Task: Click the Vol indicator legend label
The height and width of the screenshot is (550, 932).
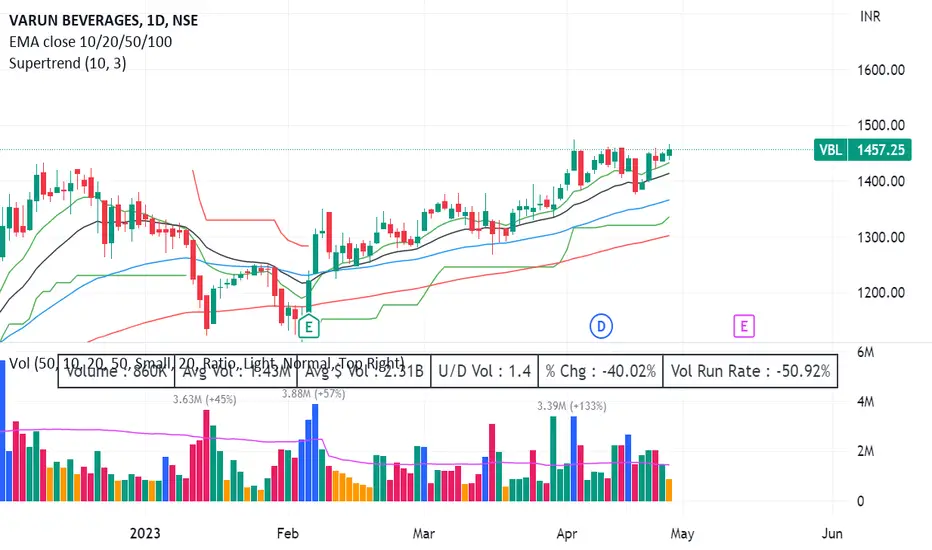Action: click(x=206, y=363)
